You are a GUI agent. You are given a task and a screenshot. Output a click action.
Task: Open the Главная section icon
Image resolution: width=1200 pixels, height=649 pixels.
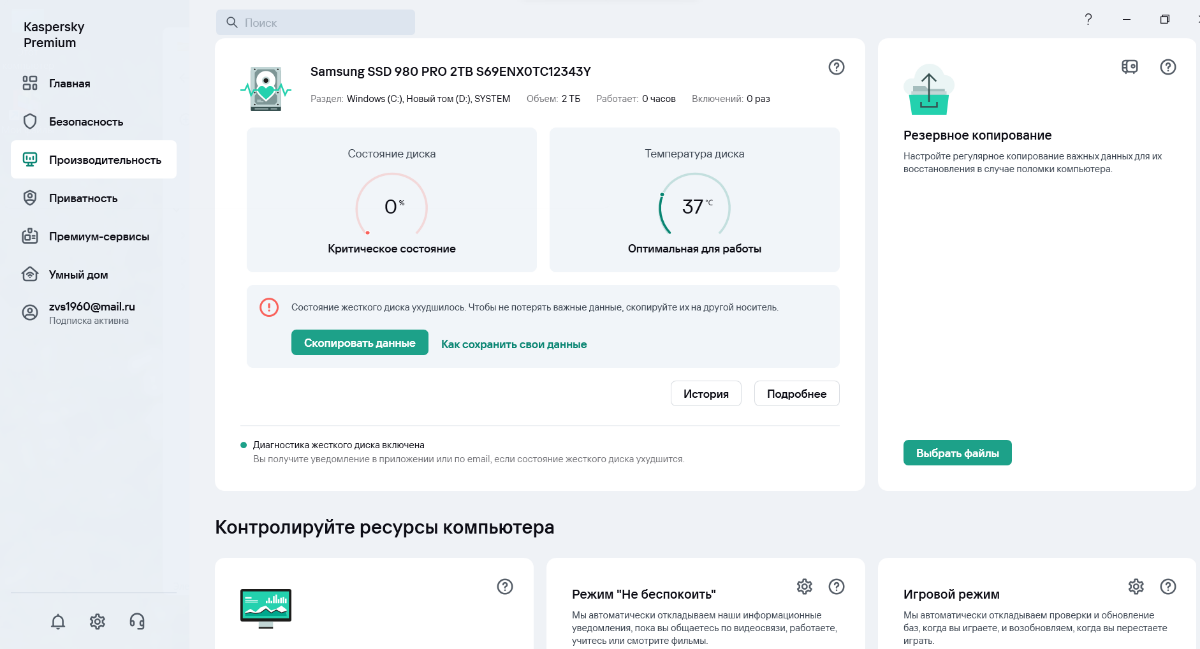(x=30, y=83)
